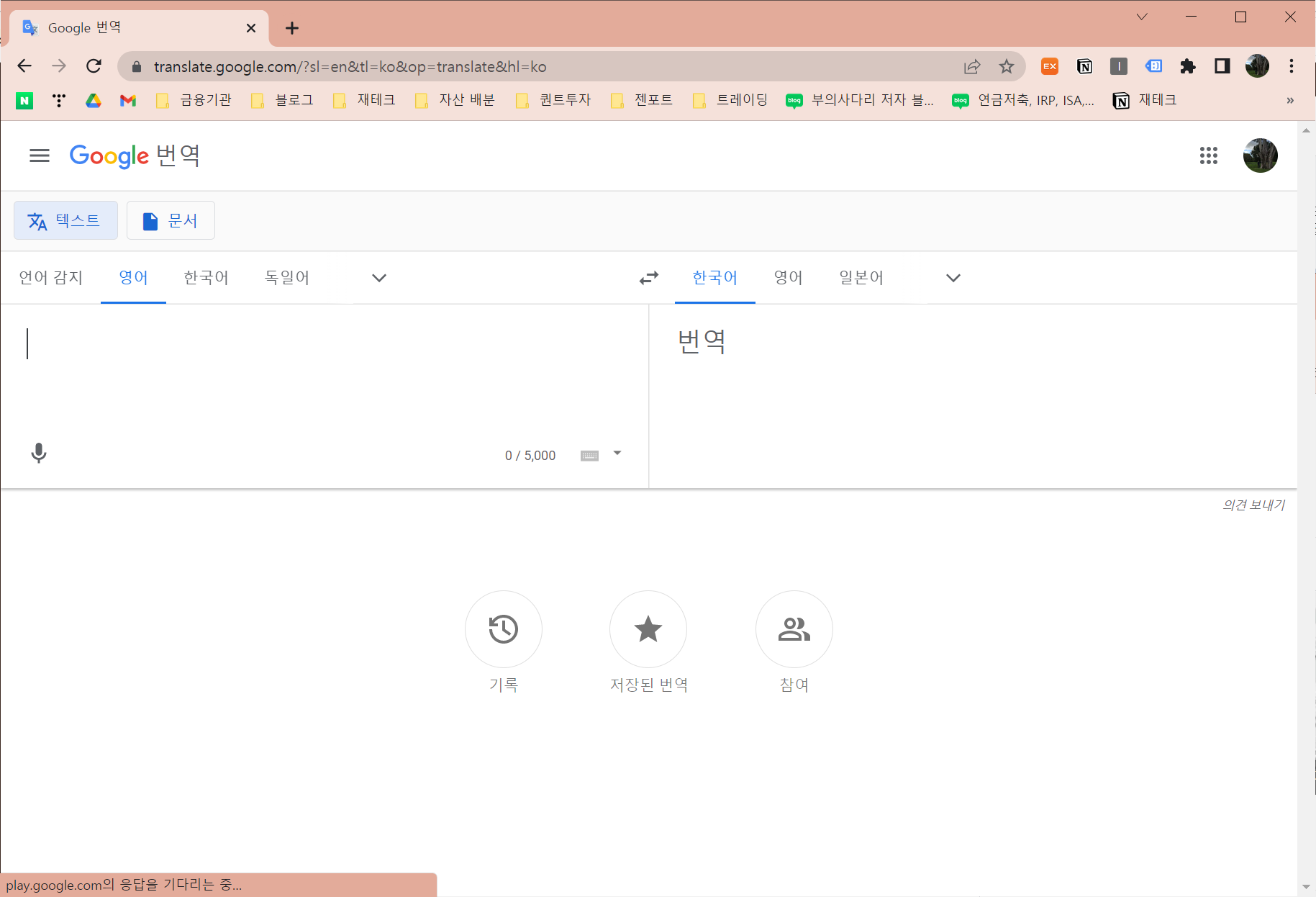The width and height of the screenshot is (1316, 897).
Task: Select 일본어 as target language
Action: tap(861, 278)
